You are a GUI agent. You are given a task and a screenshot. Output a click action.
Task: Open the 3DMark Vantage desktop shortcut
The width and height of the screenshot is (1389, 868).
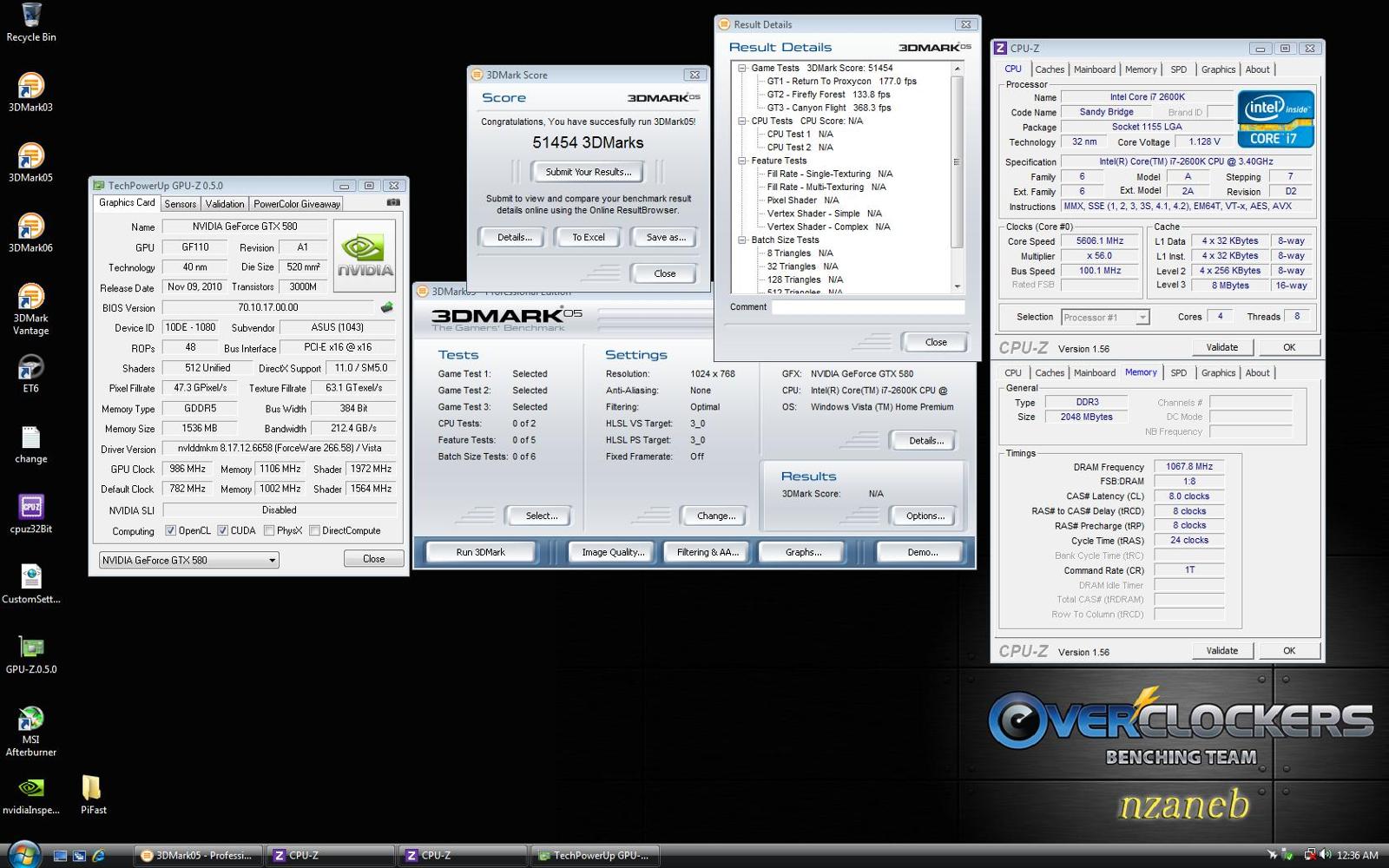(31, 309)
